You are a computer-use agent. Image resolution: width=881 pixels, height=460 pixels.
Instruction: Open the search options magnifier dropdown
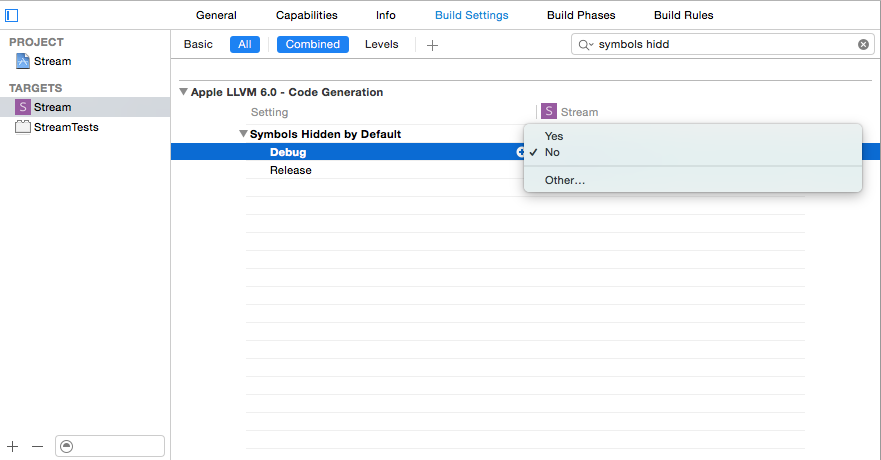pos(585,45)
